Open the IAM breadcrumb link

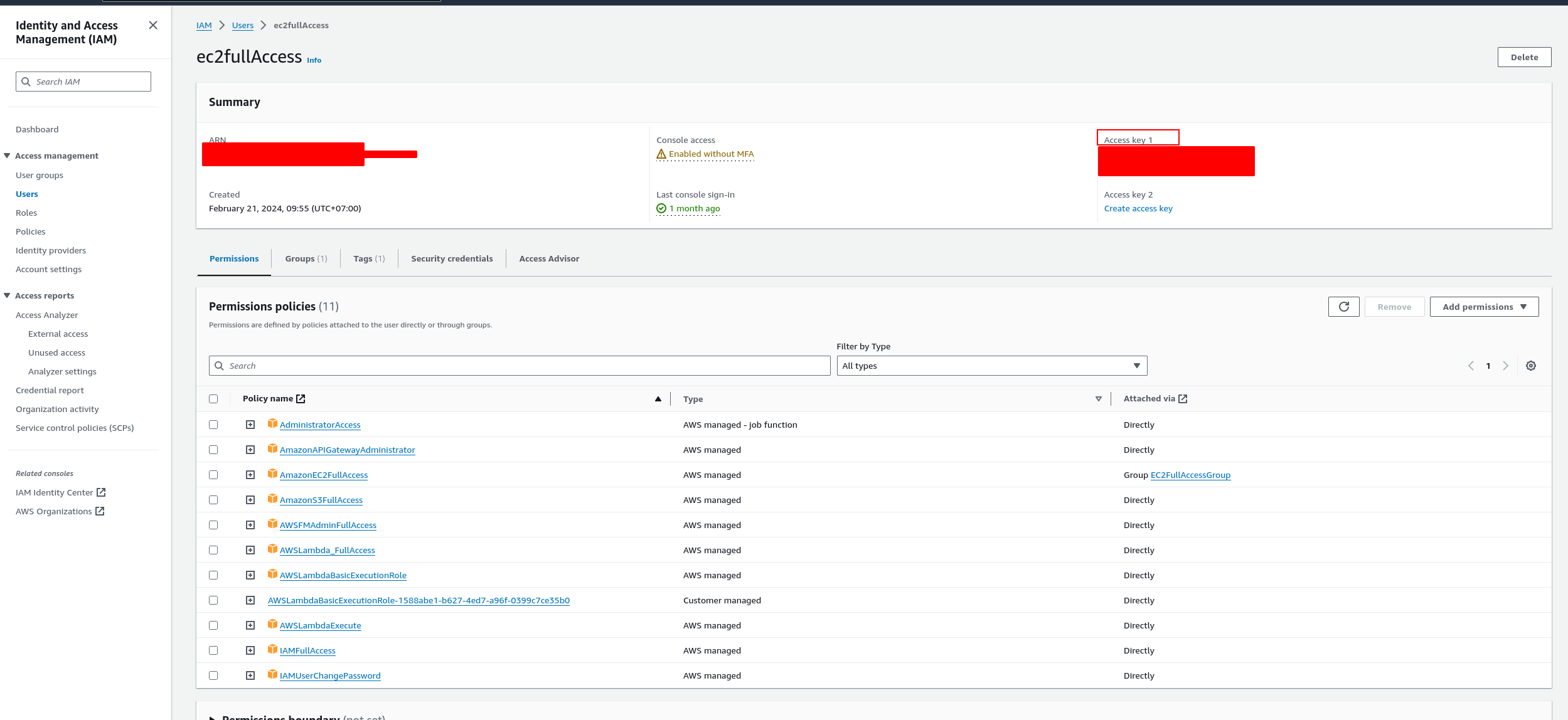point(204,25)
